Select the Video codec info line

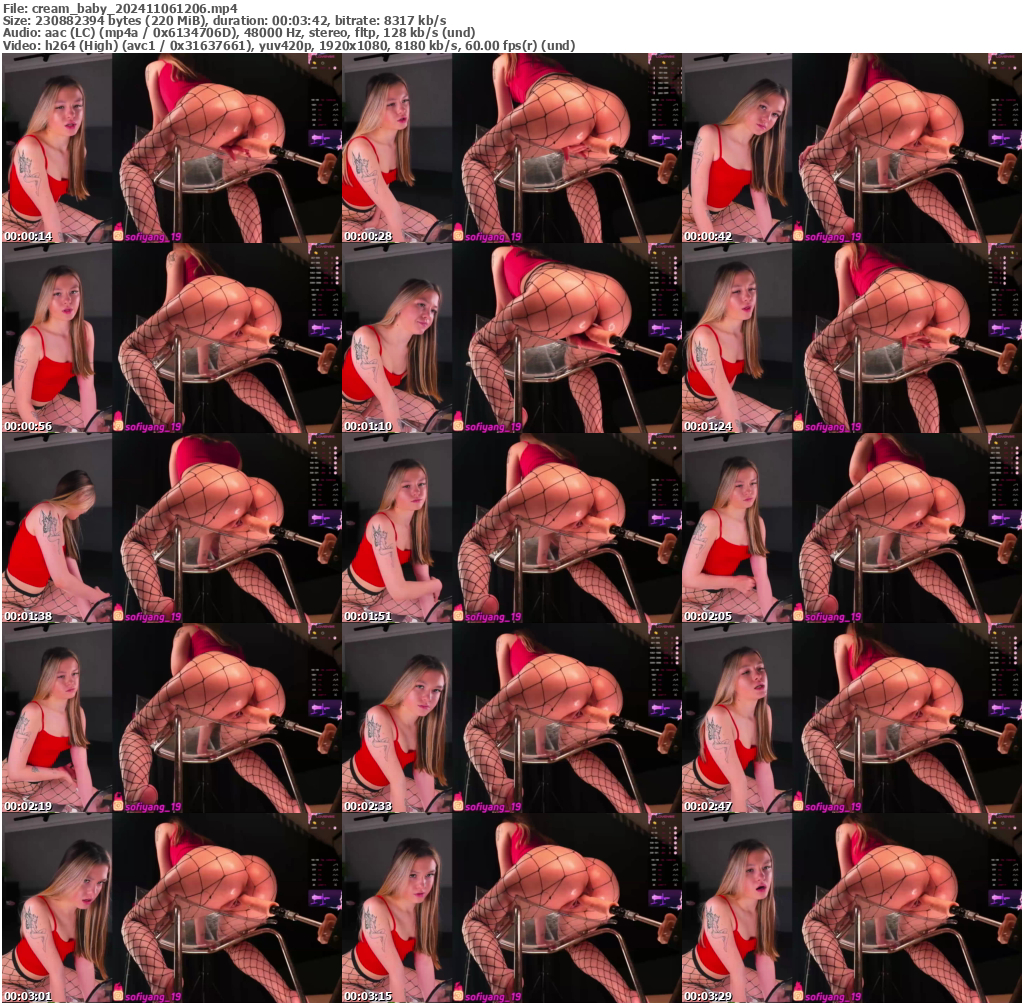coord(288,46)
